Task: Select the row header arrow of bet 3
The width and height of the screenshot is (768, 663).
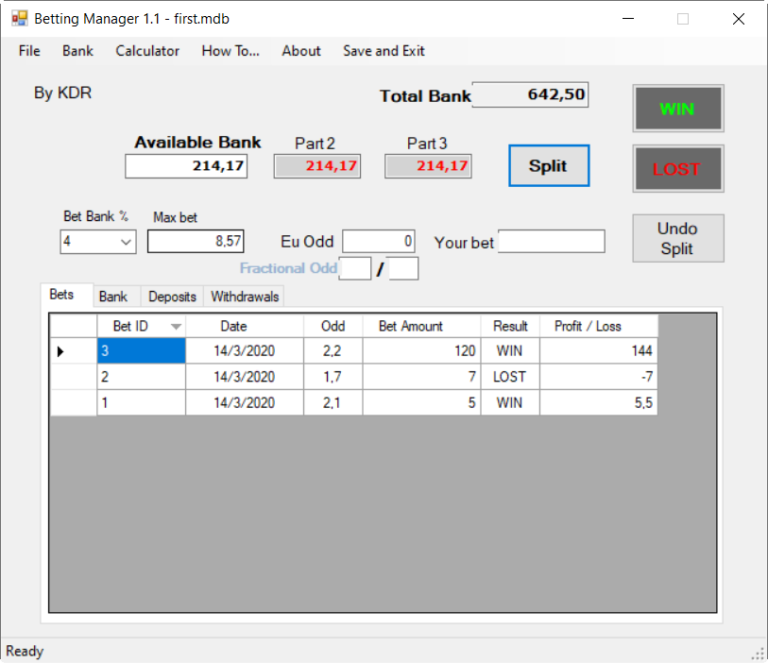Action: 73,351
